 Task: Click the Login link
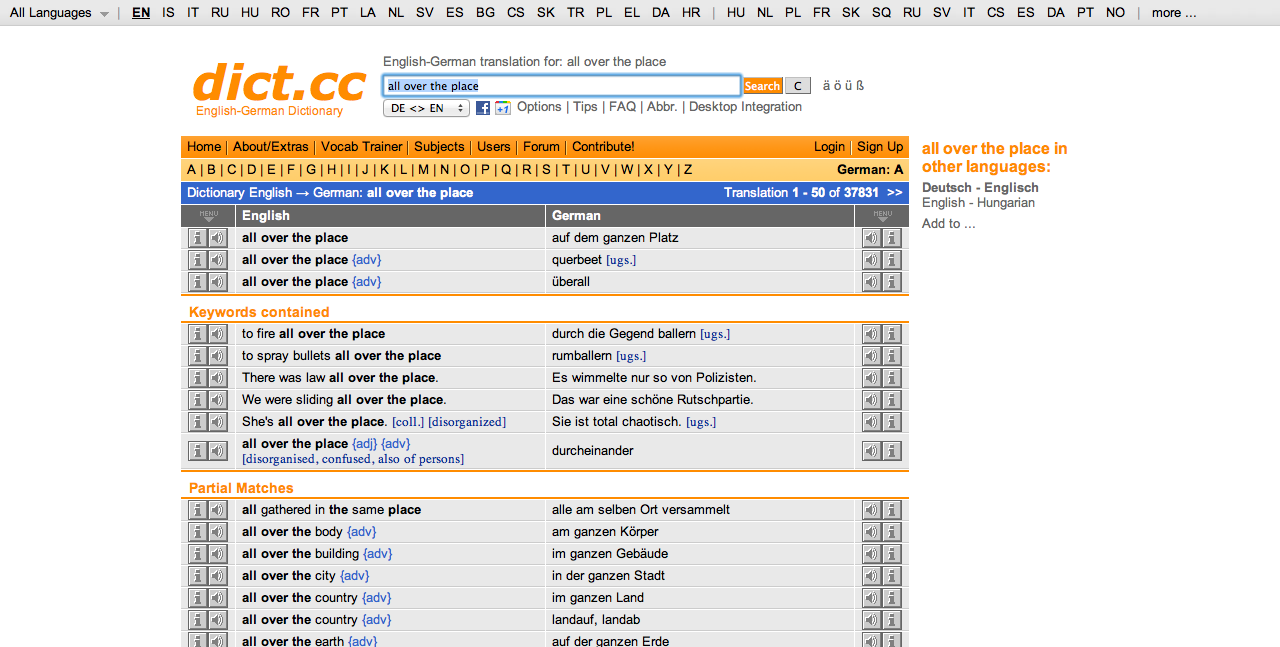click(x=829, y=147)
